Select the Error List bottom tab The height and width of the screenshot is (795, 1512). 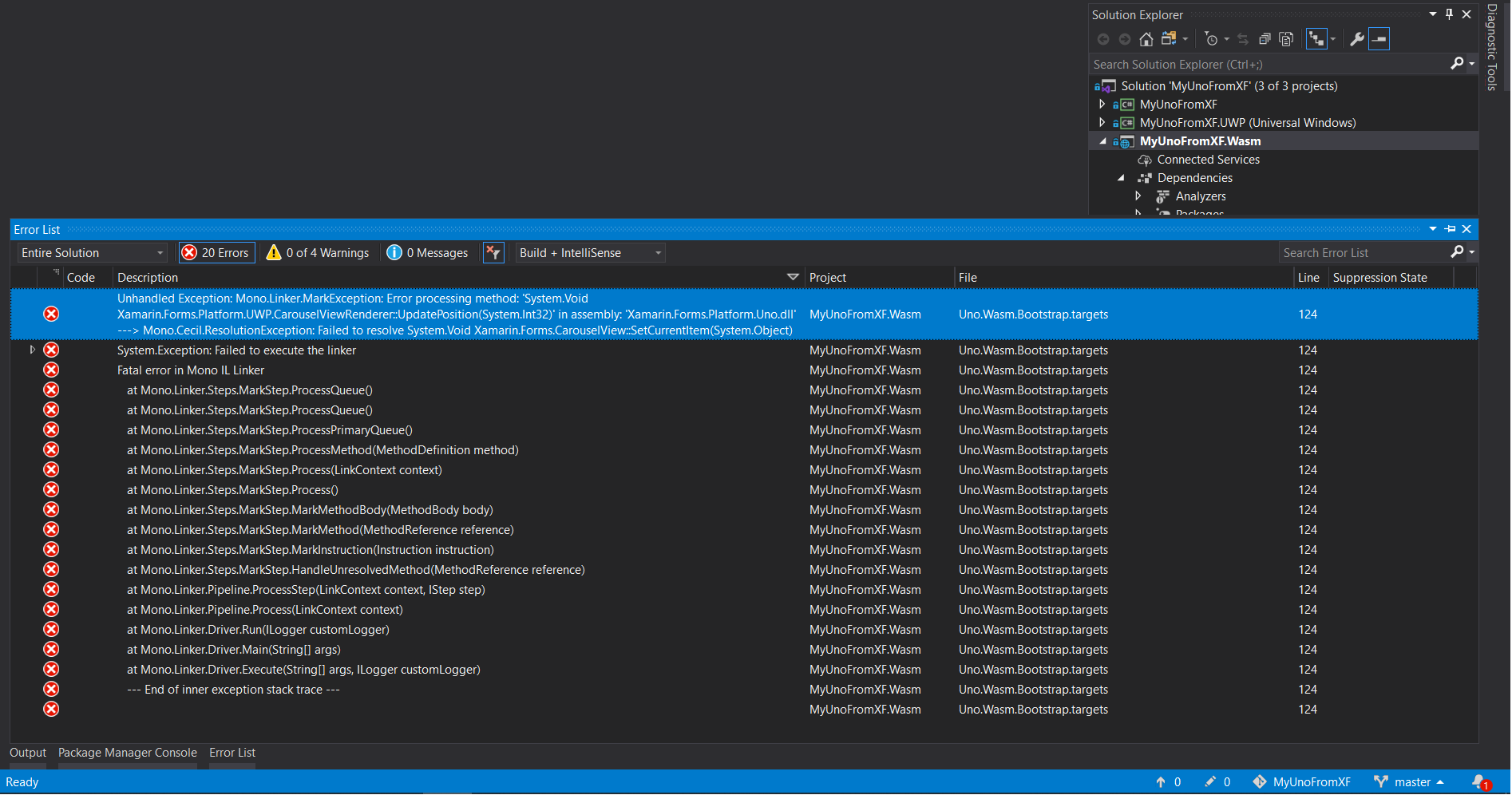click(x=232, y=753)
